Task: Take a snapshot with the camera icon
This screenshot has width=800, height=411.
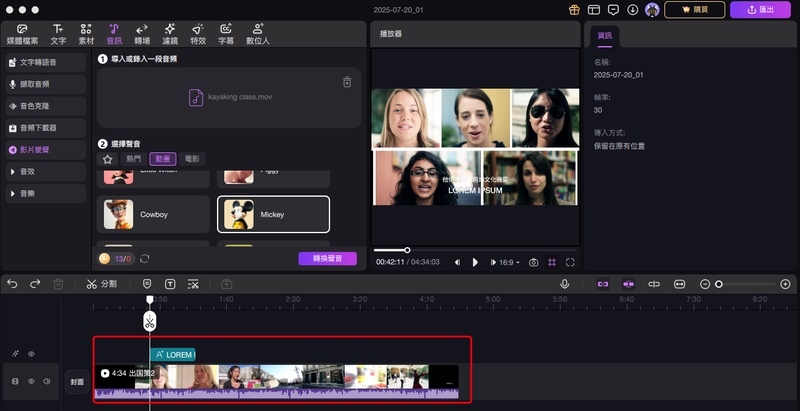Action: [533, 262]
